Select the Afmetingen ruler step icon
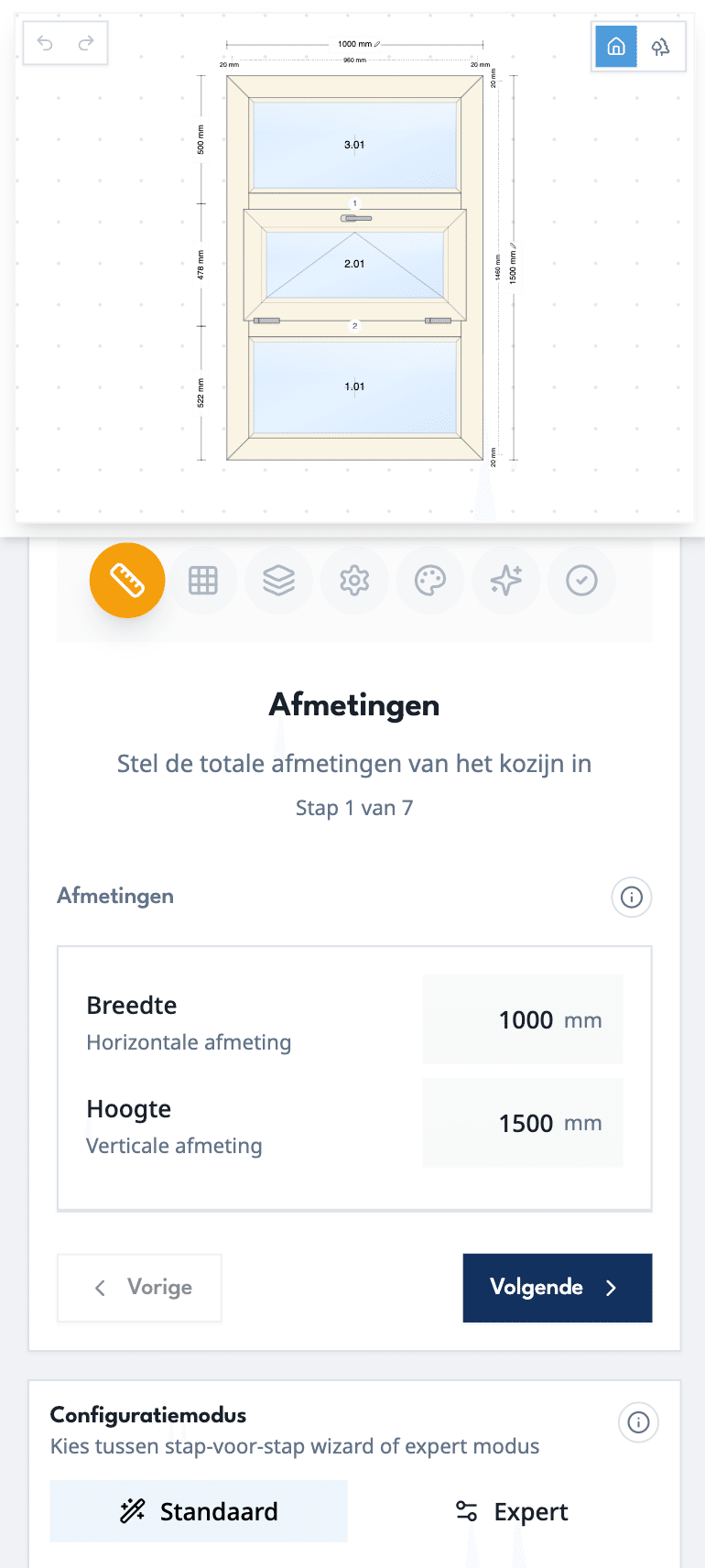 pyautogui.click(x=127, y=580)
